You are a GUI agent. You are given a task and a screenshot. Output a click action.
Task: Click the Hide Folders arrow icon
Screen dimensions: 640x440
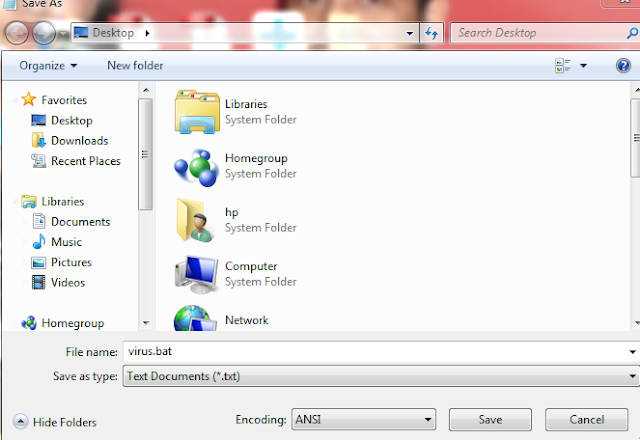point(20,421)
